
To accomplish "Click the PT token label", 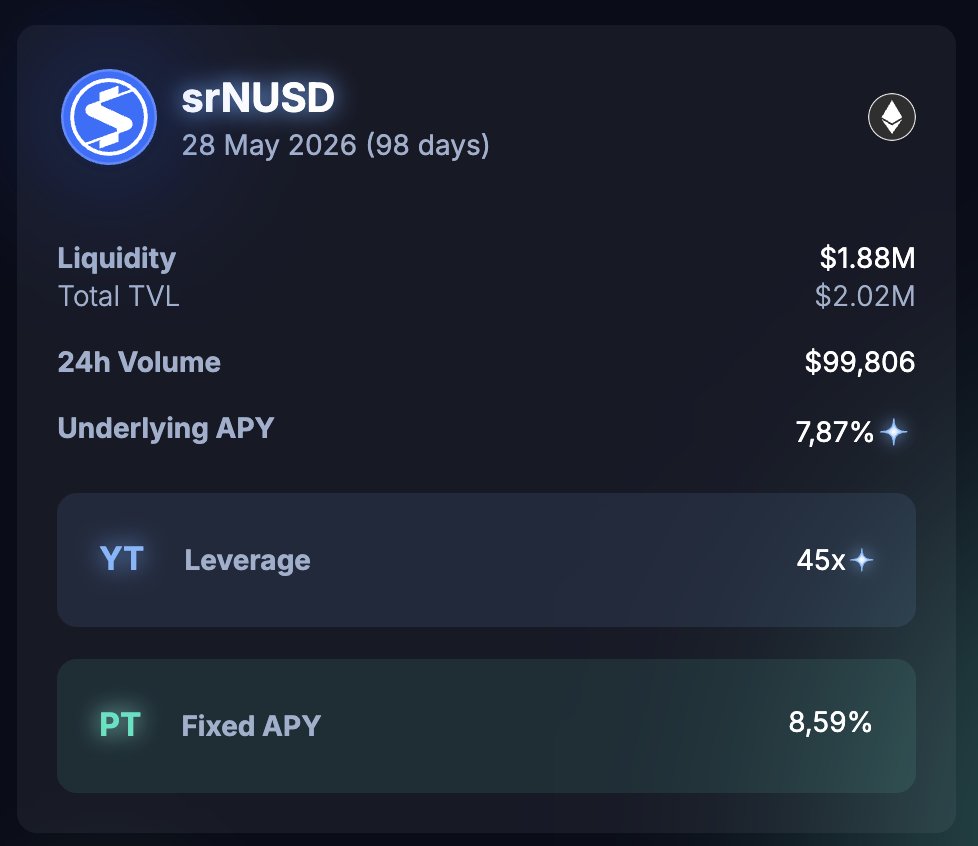I will [x=120, y=725].
